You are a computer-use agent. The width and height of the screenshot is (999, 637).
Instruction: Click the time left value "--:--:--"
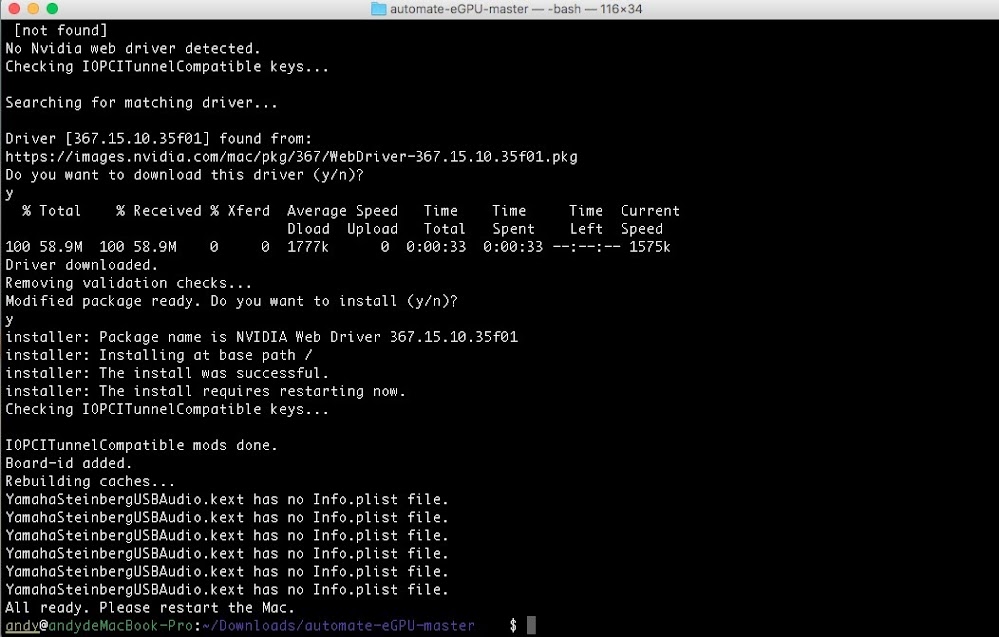pos(586,247)
